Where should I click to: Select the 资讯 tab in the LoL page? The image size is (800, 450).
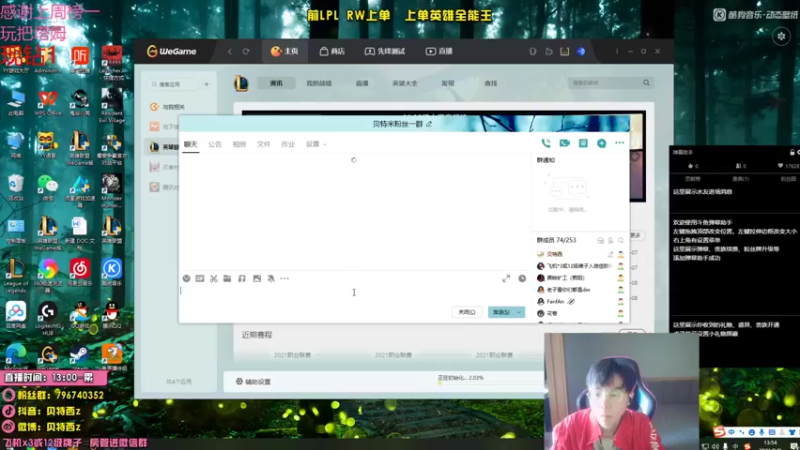click(276, 83)
